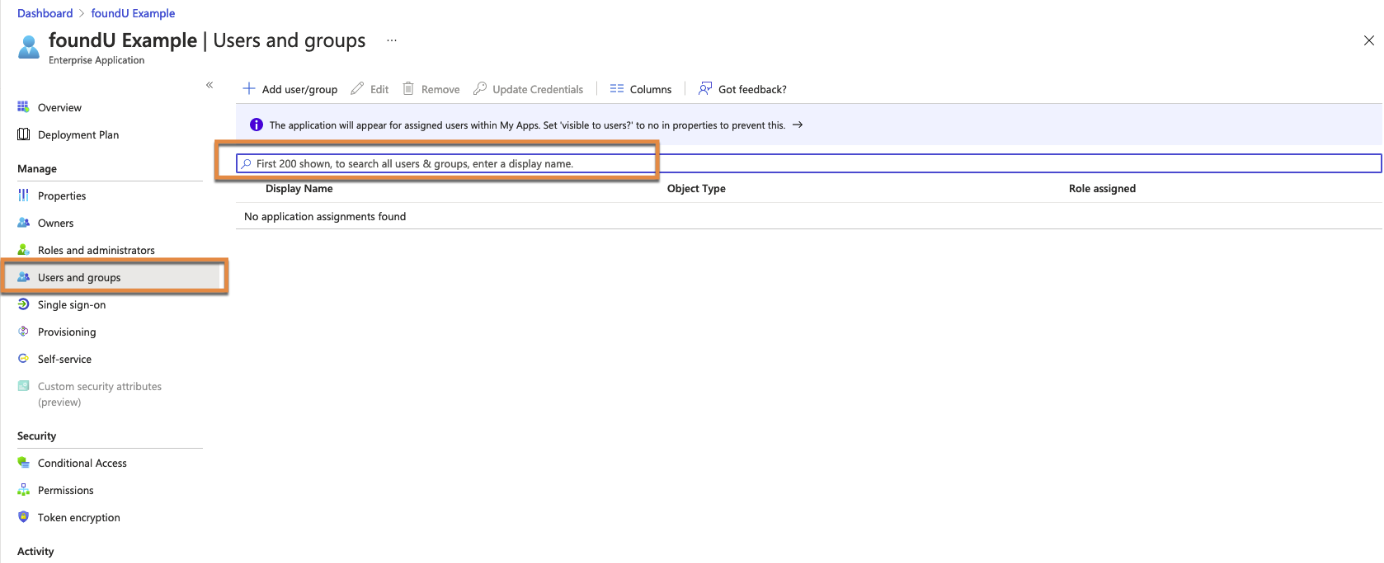Open Owners in the Manage menu

[55, 223]
